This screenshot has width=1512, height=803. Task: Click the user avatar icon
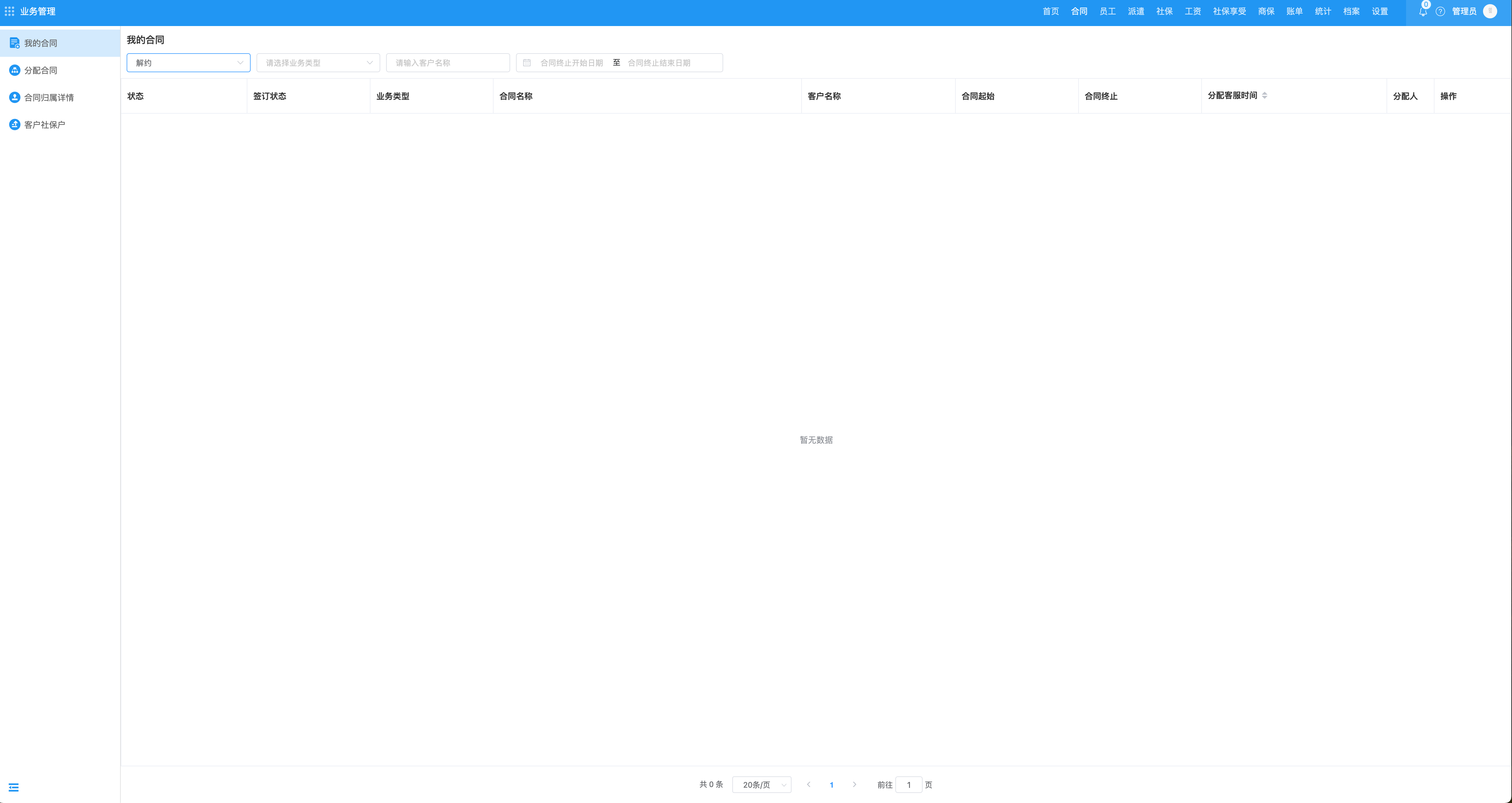click(1490, 11)
